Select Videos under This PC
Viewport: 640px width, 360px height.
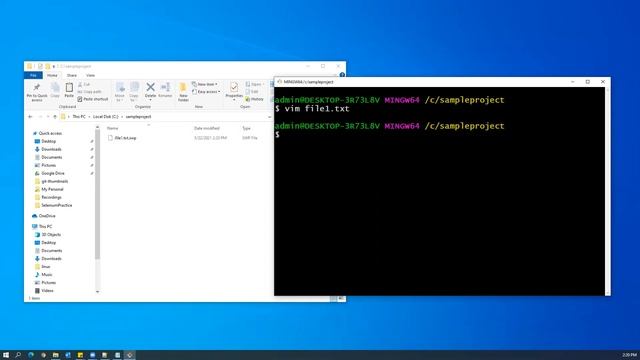pos(47,291)
